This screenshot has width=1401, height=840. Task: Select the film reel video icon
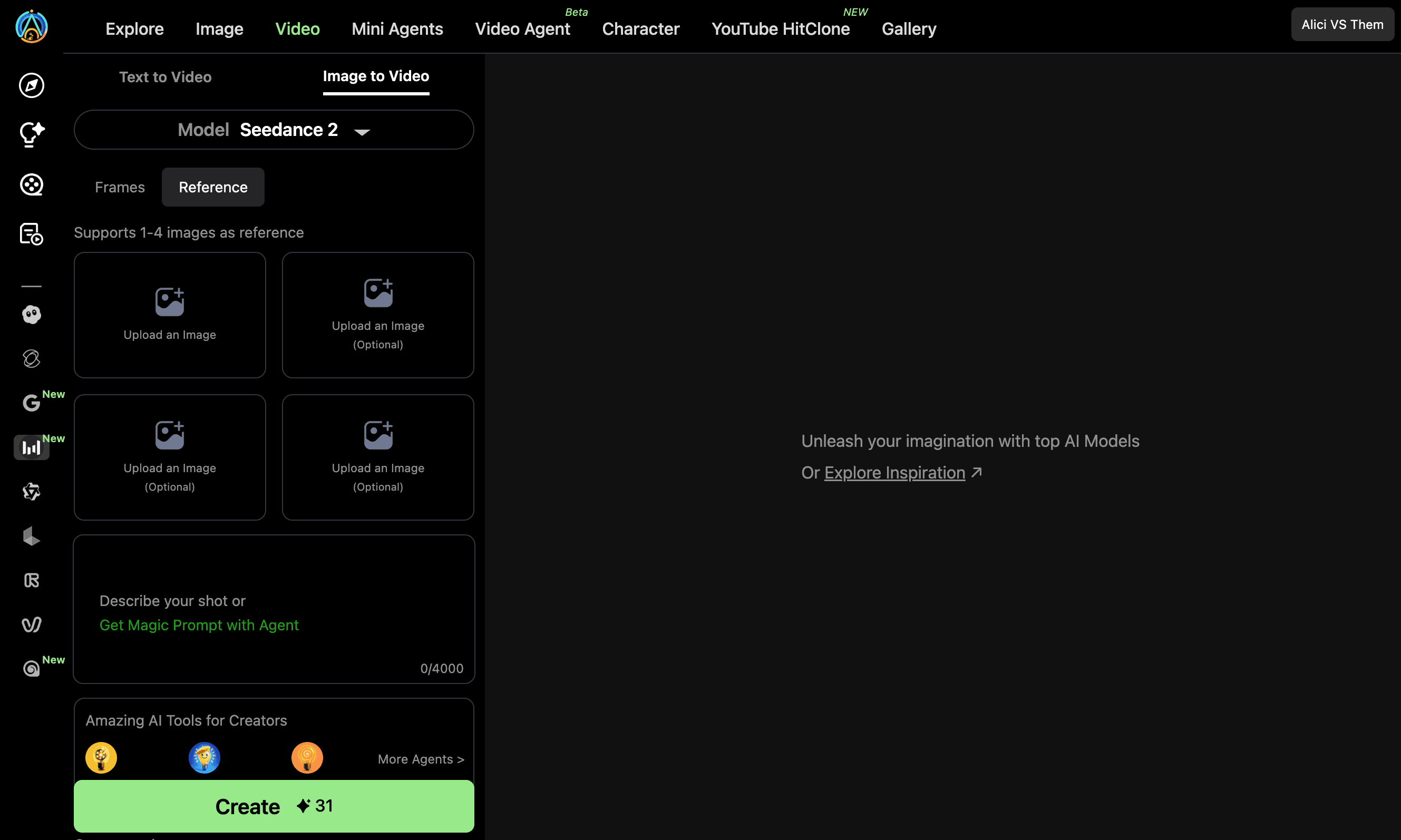31,184
